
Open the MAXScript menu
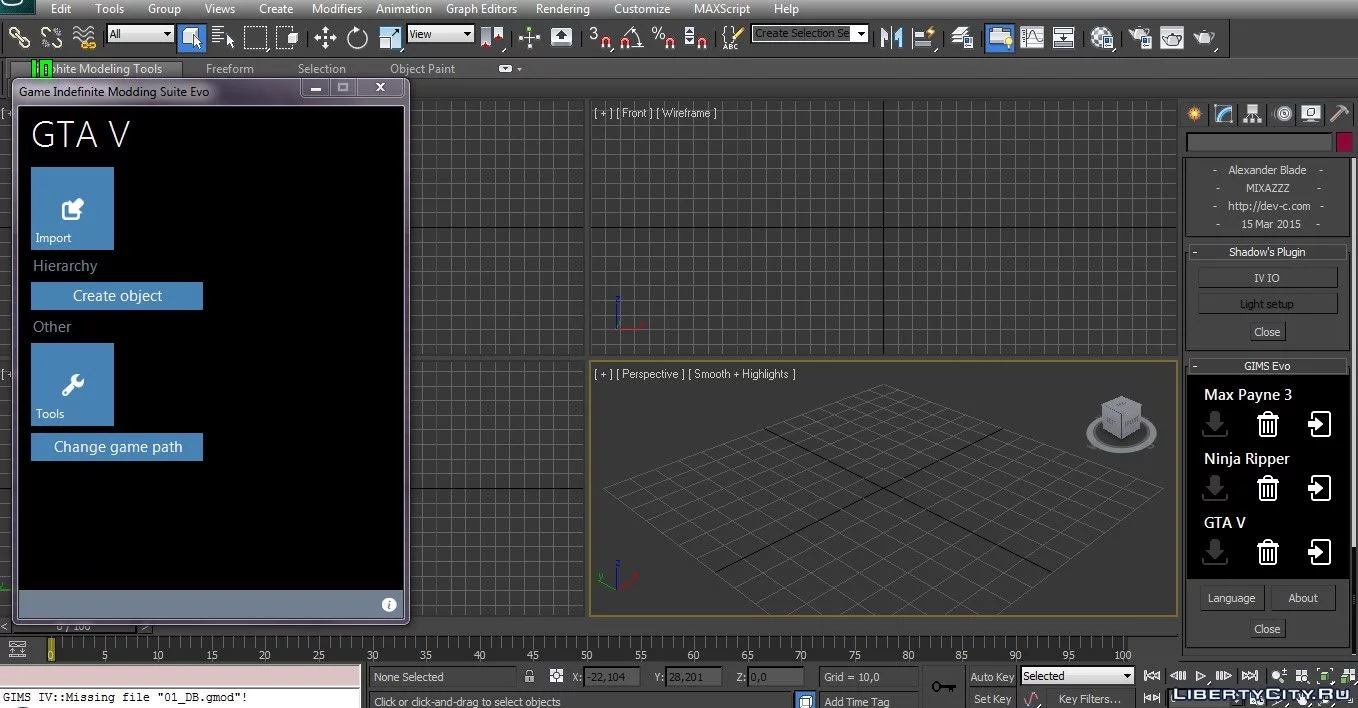click(722, 8)
